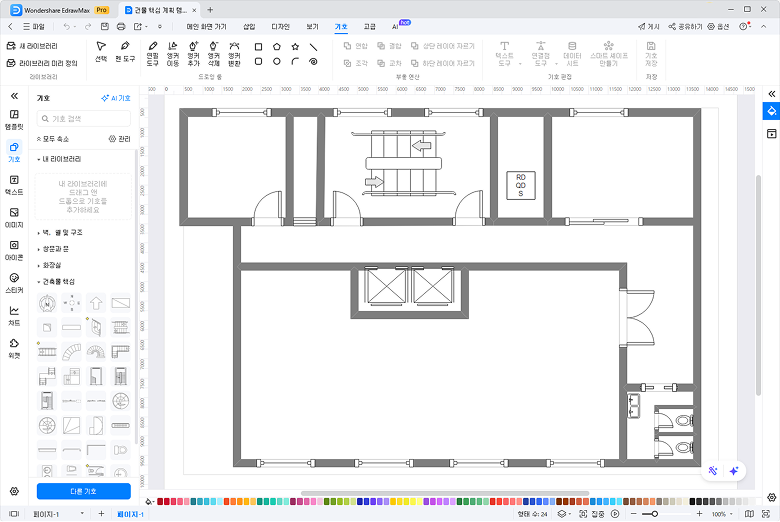Collapse the right panel with double chevron
This screenshot has height=522, width=780.
(772, 94)
